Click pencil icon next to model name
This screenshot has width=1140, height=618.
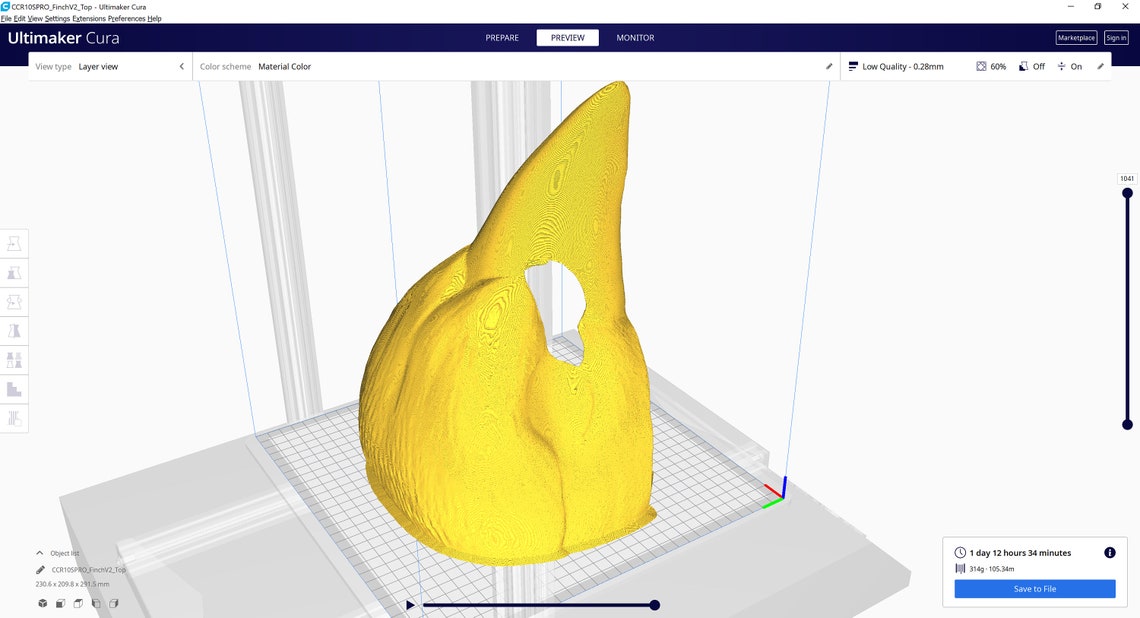click(x=41, y=570)
